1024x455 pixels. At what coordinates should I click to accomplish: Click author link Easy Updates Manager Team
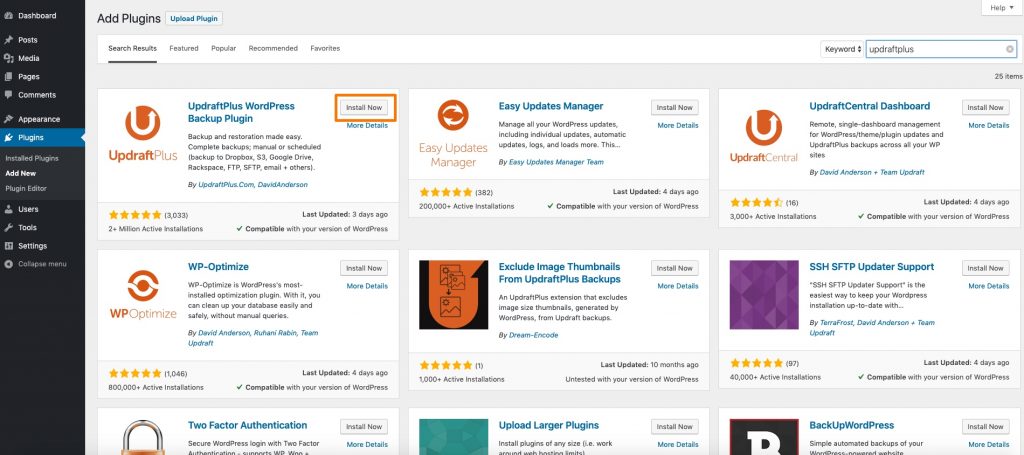(x=556, y=162)
